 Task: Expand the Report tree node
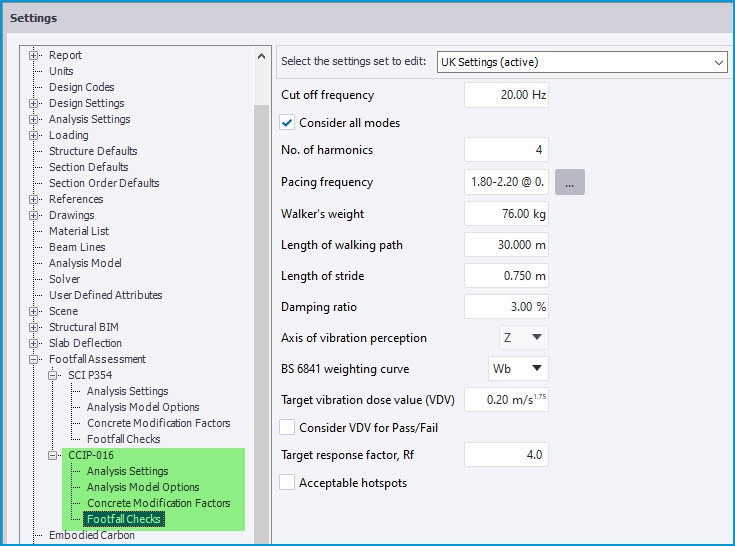pyautogui.click(x=34, y=55)
